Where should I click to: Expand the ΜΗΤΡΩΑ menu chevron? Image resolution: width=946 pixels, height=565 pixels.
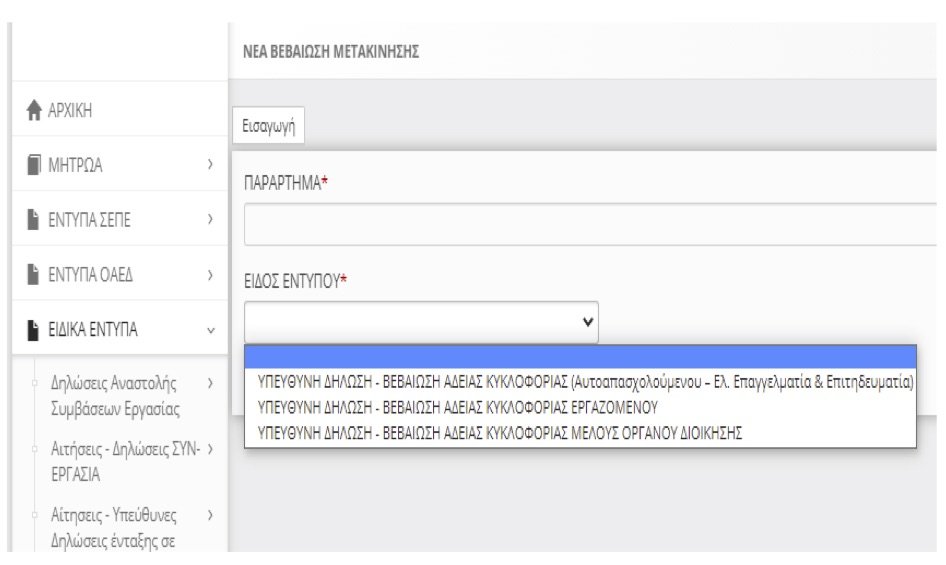tap(210, 165)
